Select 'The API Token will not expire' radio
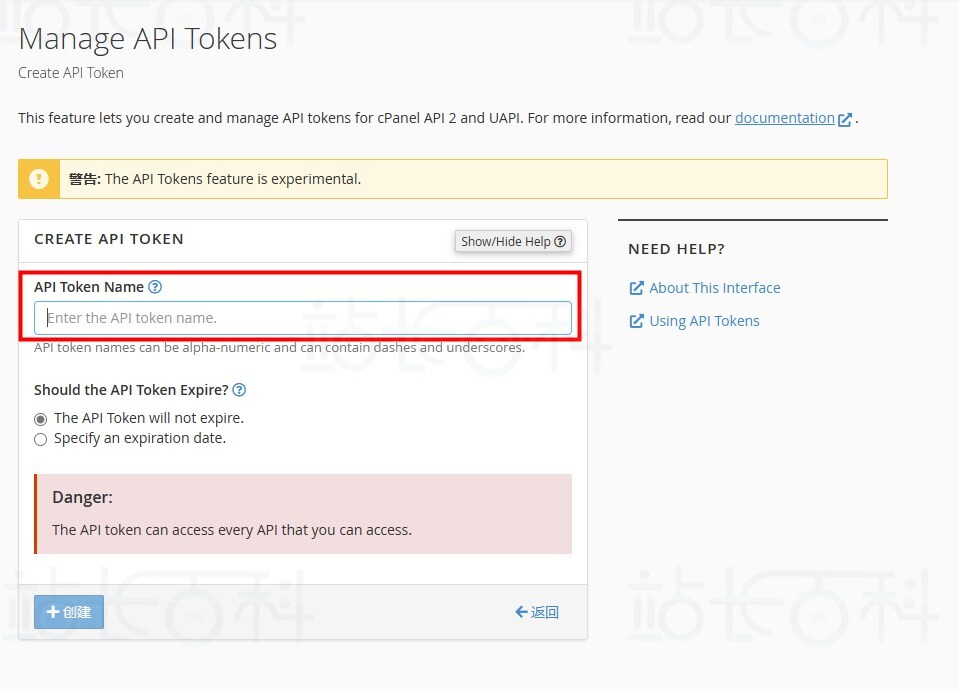 click(x=40, y=419)
